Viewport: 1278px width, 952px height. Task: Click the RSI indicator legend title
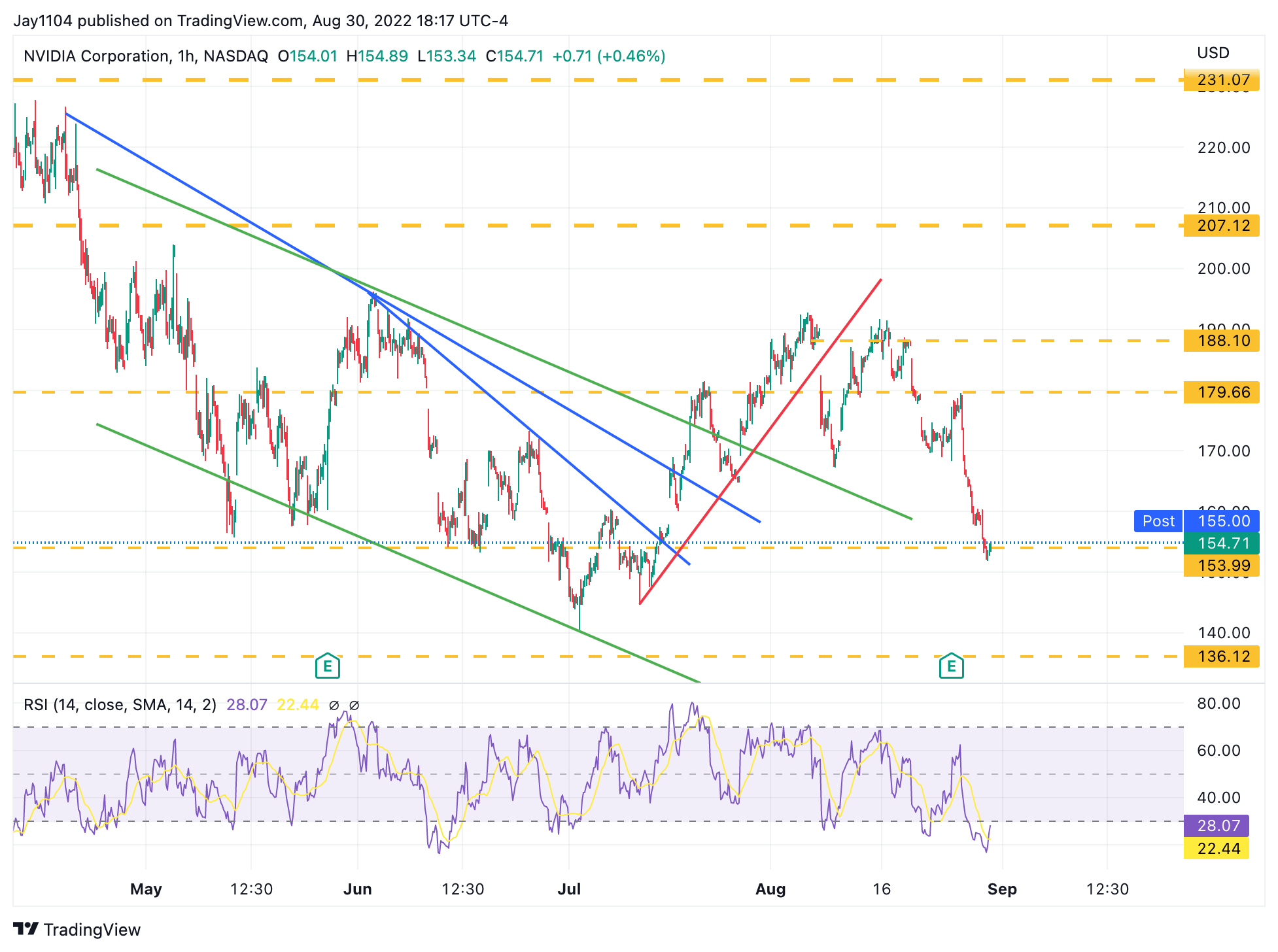coord(120,705)
